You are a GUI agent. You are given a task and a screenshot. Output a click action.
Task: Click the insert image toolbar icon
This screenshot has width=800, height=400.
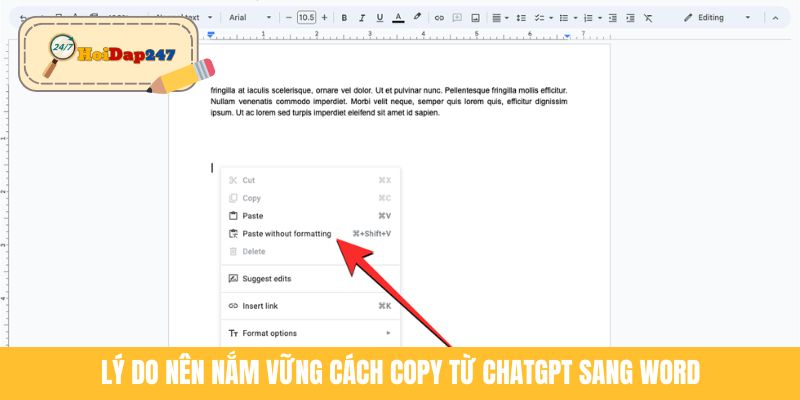[x=476, y=17]
